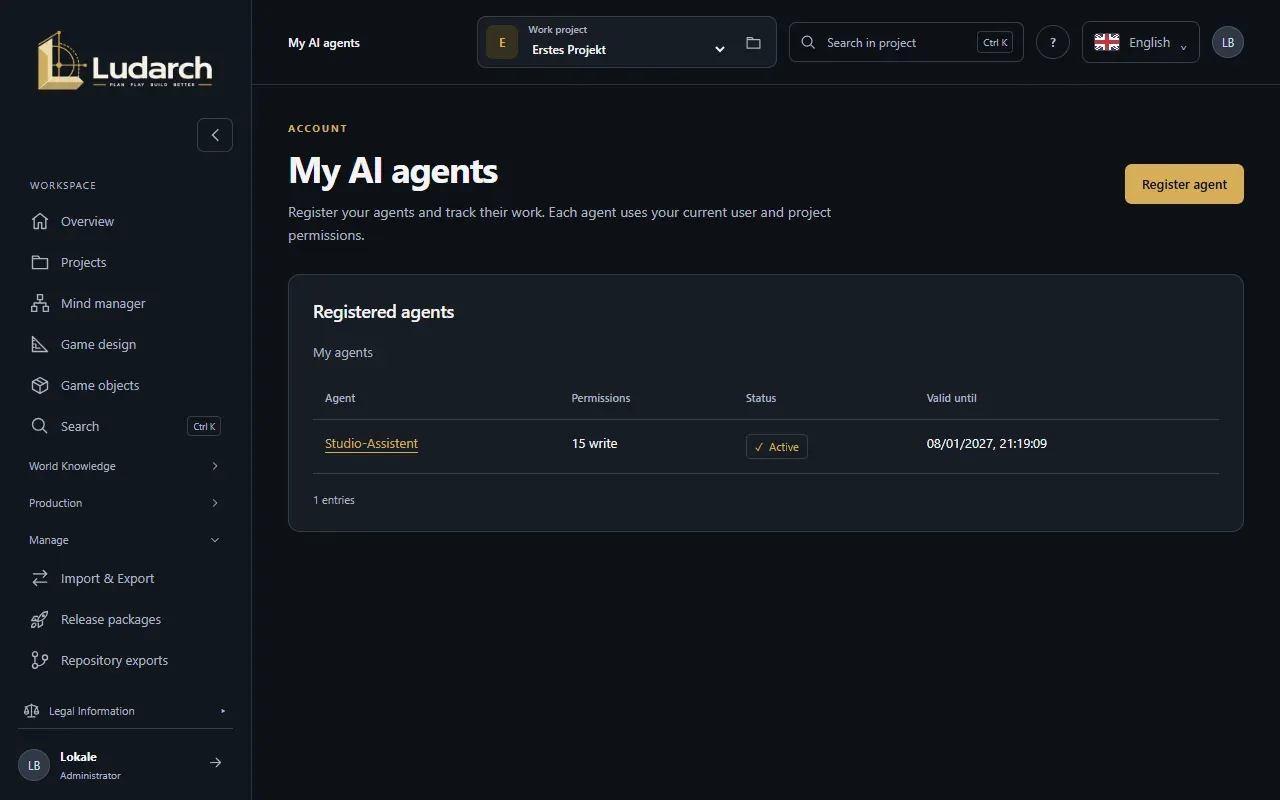Click the Overview house icon

click(x=40, y=221)
